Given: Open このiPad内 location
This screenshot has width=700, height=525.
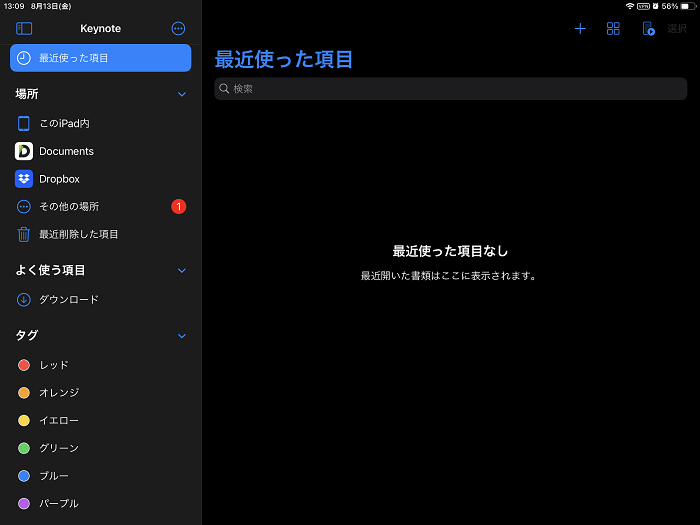Looking at the screenshot, I should click(100, 123).
